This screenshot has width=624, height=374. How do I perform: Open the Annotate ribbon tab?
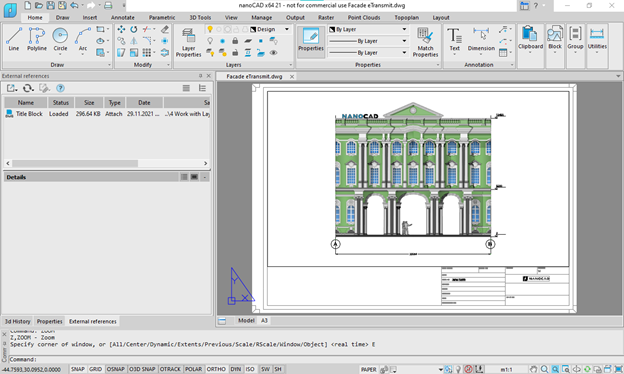tap(123, 18)
